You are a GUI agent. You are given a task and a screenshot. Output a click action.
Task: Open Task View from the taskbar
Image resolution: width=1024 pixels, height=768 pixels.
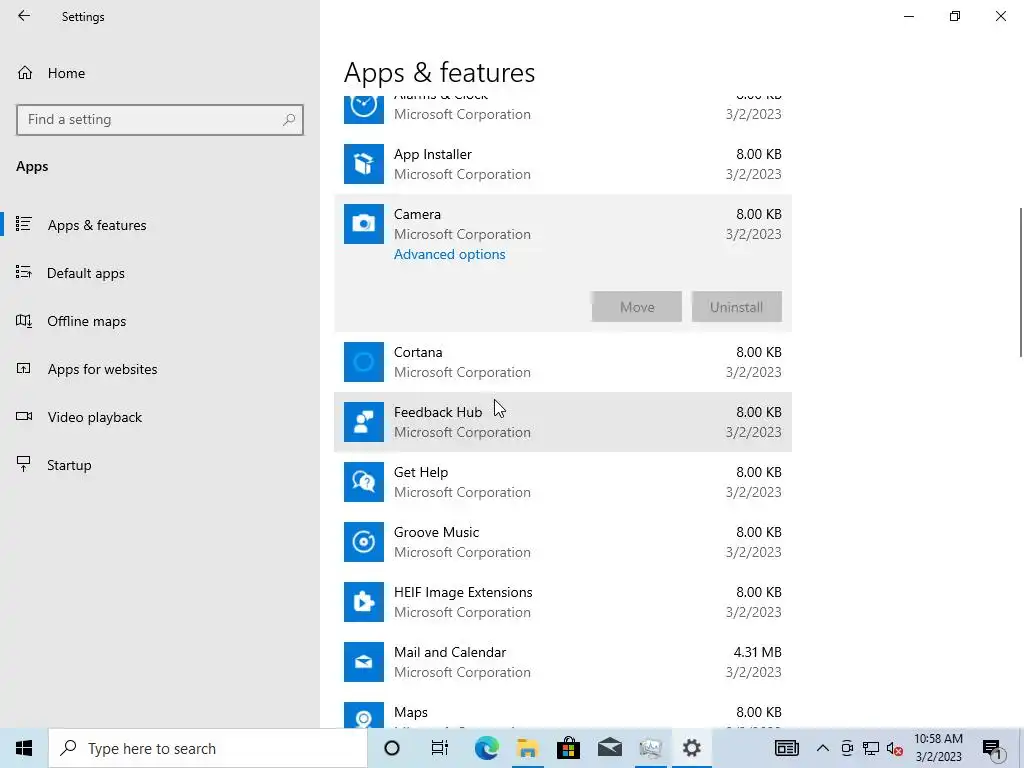(440, 748)
